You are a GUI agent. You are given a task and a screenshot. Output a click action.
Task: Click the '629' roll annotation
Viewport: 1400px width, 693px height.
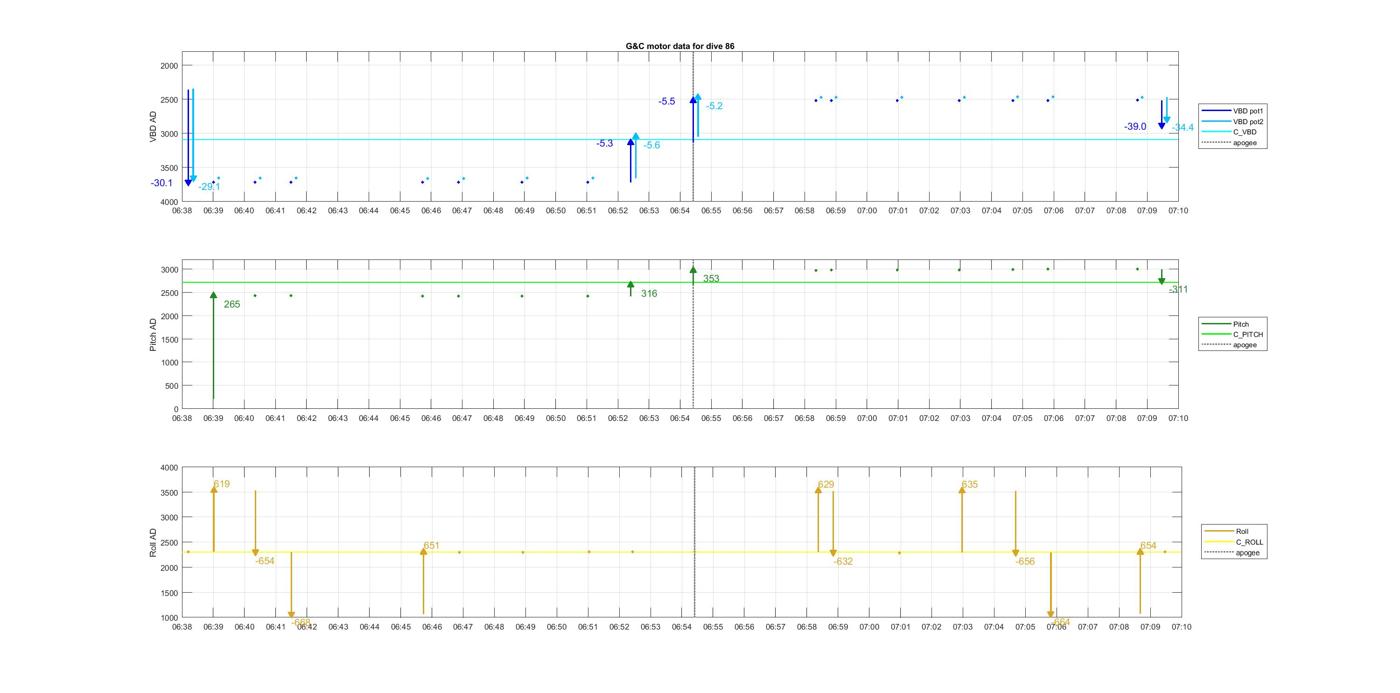[826, 485]
